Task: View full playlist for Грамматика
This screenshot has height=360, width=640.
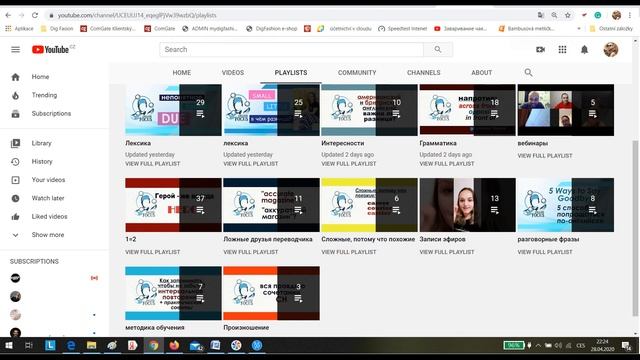Action: (447, 164)
